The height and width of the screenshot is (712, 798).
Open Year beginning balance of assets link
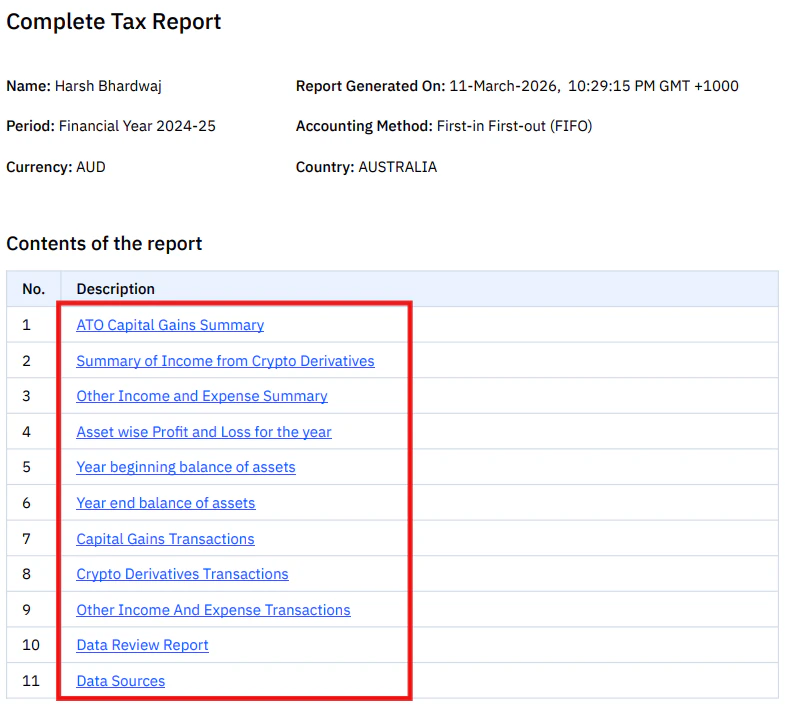(186, 467)
